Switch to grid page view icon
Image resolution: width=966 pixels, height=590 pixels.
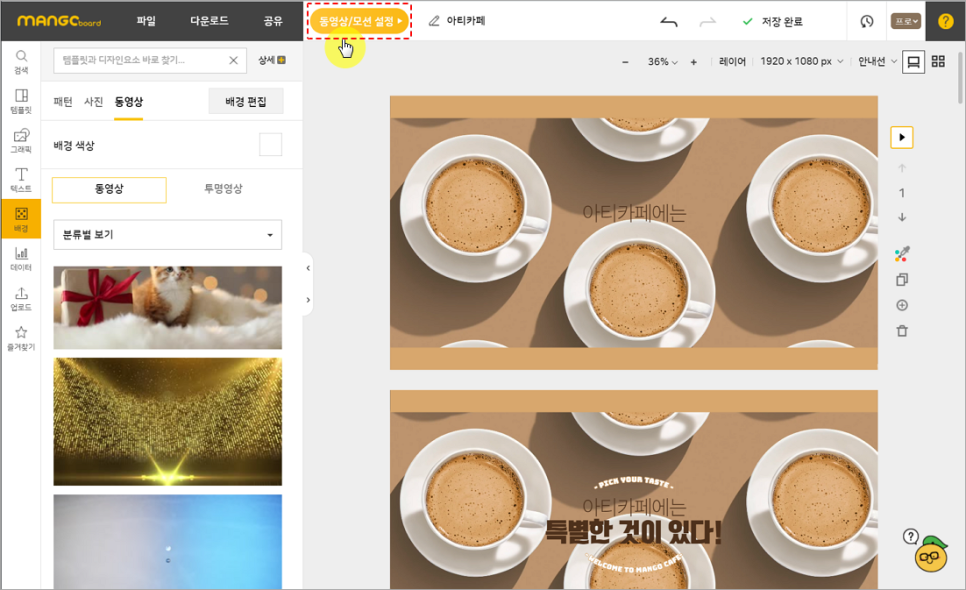coord(938,61)
